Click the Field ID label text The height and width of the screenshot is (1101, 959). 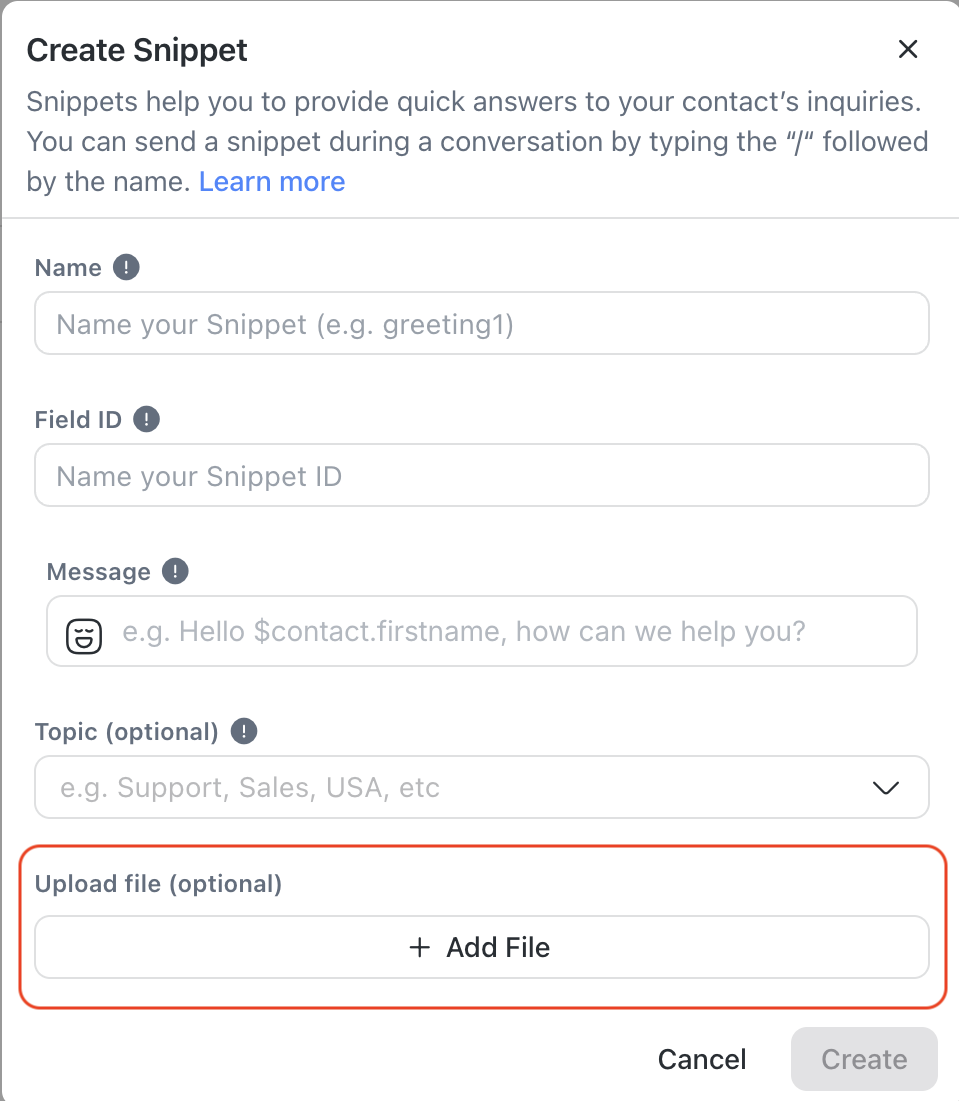point(78,420)
